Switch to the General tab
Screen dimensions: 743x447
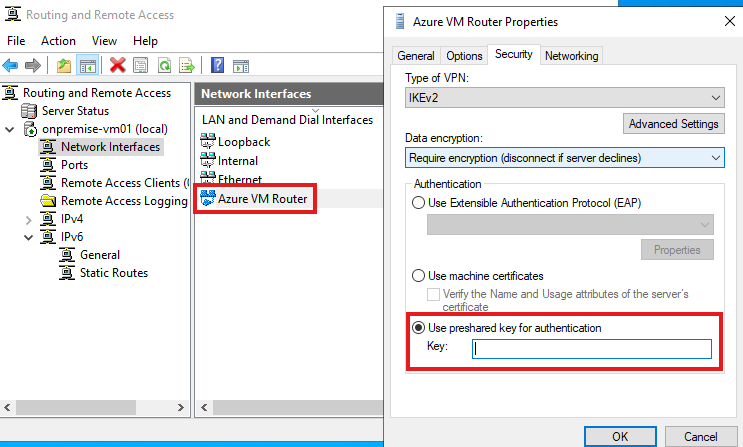[416, 56]
